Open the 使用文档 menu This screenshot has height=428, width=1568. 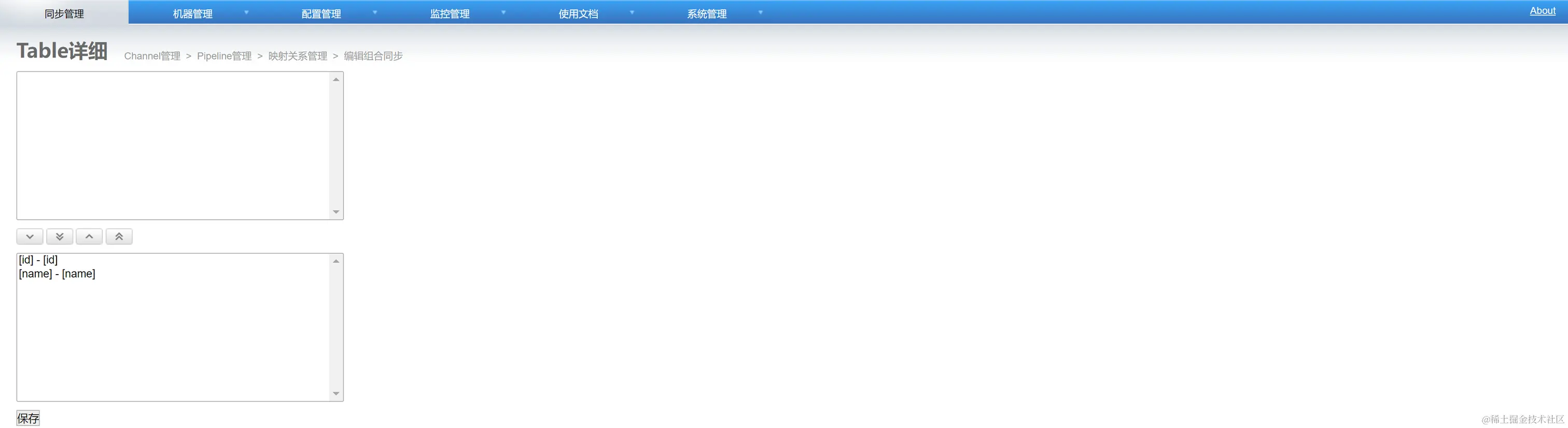[578, 13]
